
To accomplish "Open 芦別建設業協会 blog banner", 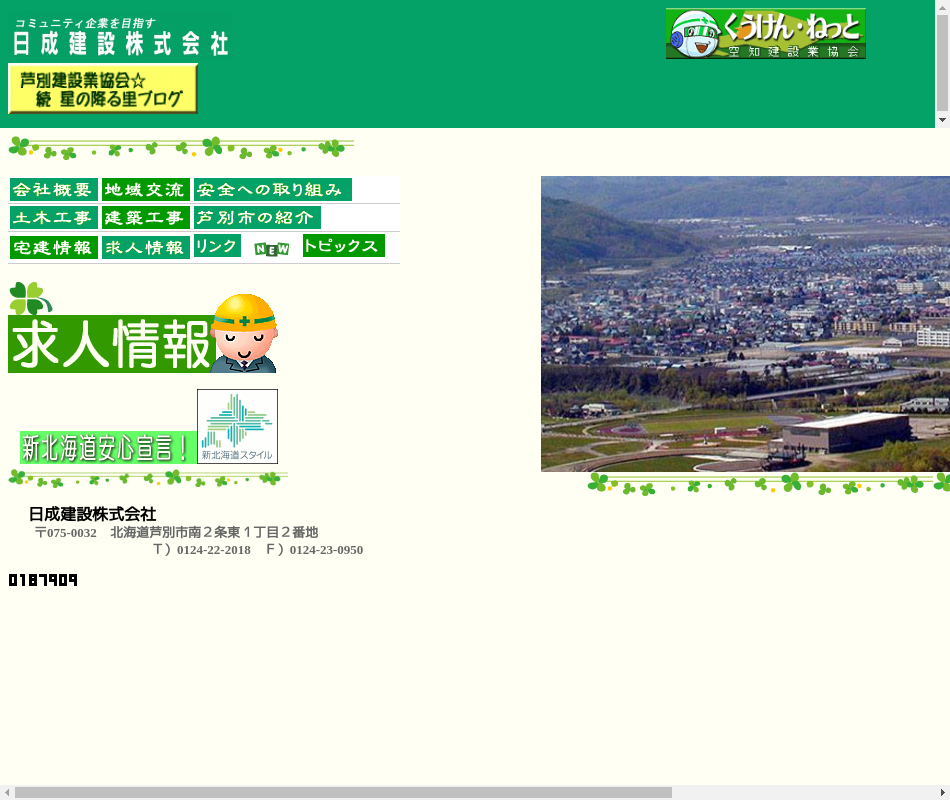I will [103, 89].
